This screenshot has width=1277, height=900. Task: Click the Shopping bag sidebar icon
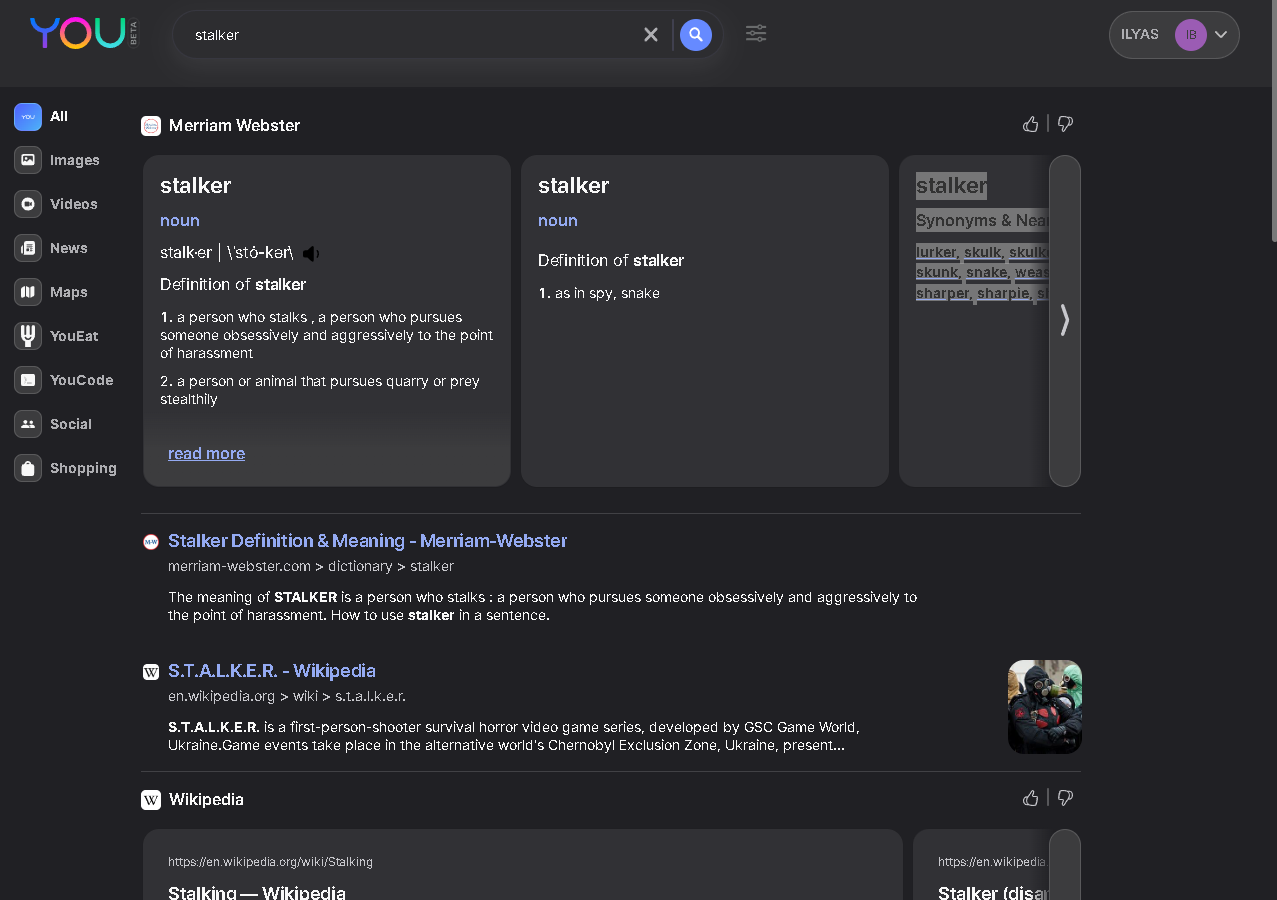tap(28, 468)
